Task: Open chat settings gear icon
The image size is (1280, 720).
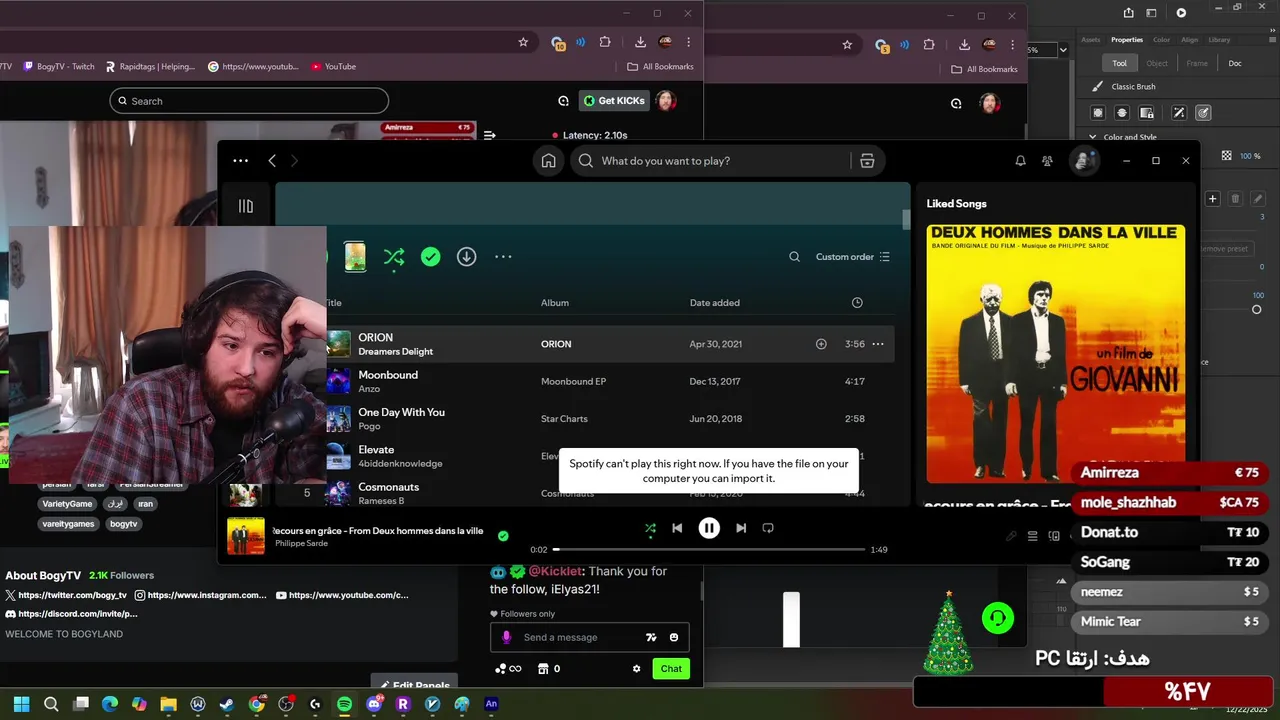Action: 636,669
